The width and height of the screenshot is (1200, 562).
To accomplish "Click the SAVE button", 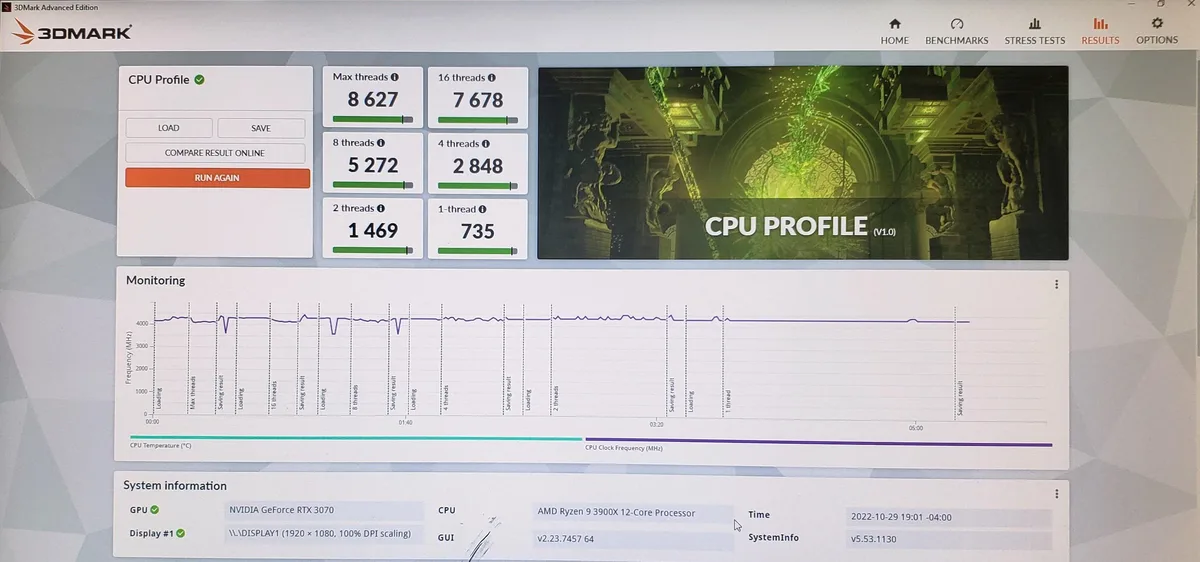I will point(261,128).
